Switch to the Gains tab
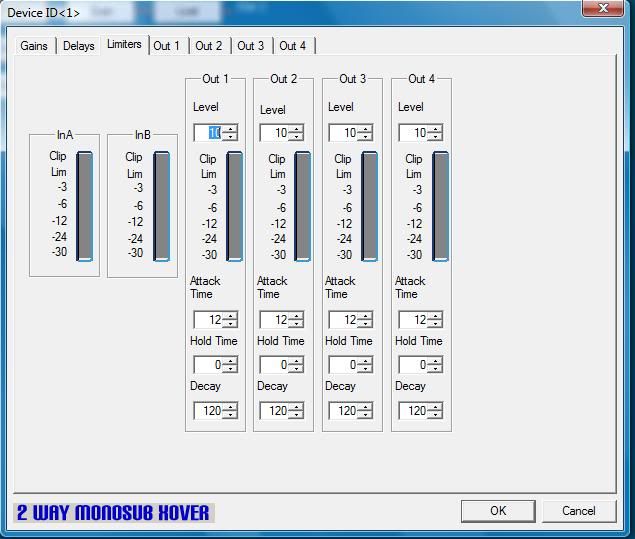 [34, 46]
